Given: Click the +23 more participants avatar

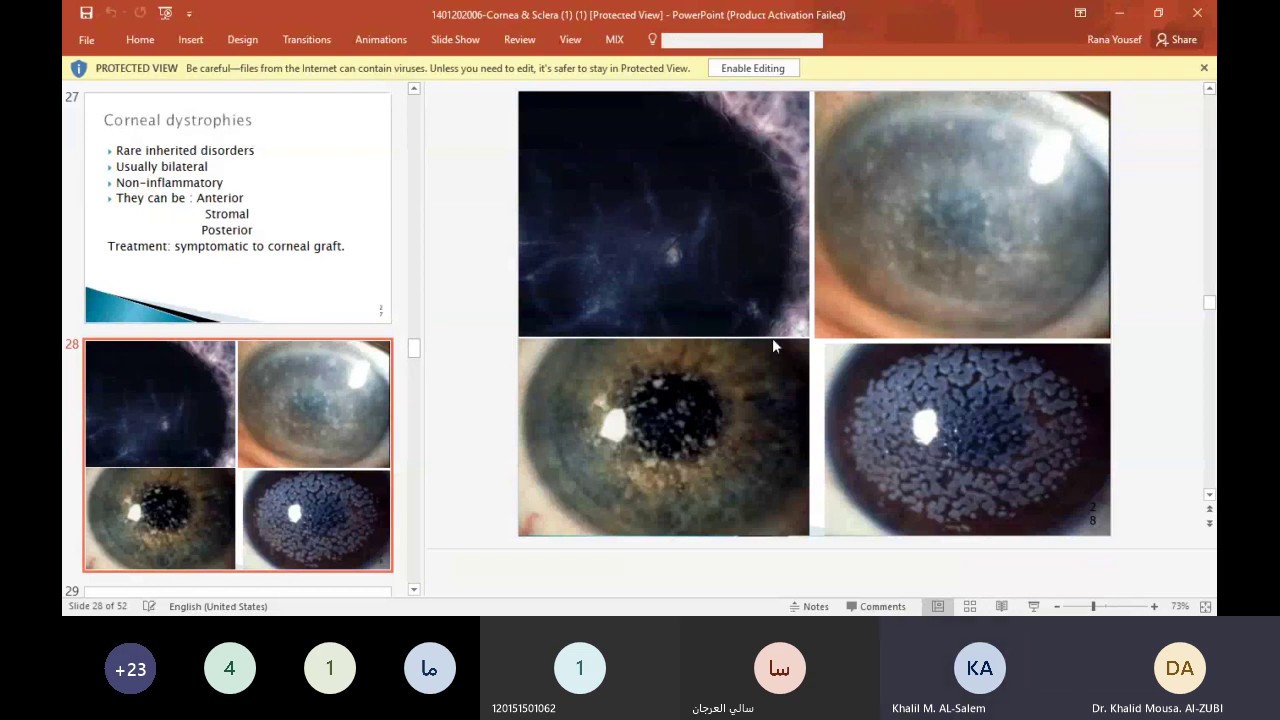Looking at the screenshot, I should [x=130, y=669].
